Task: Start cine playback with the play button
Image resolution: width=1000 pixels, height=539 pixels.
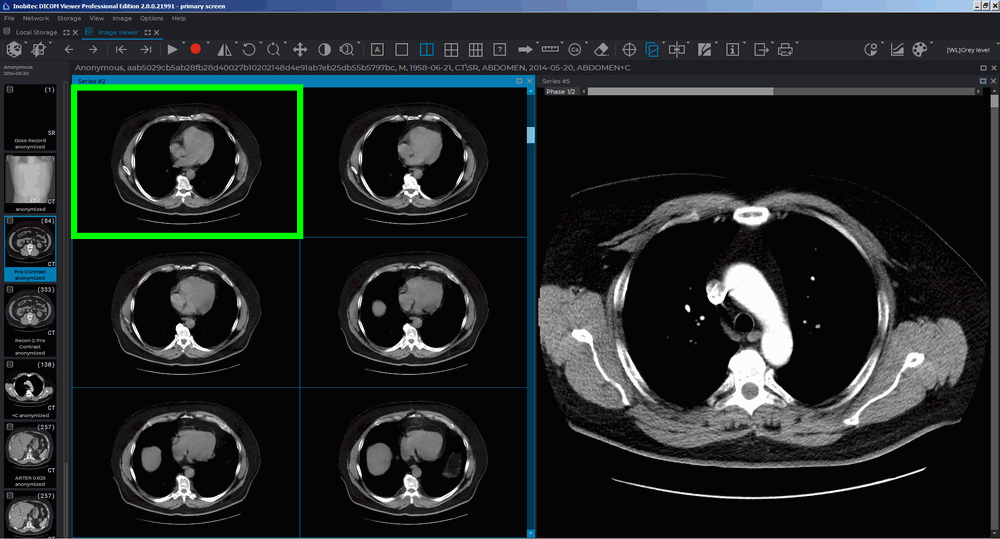Action: (172, 49)
